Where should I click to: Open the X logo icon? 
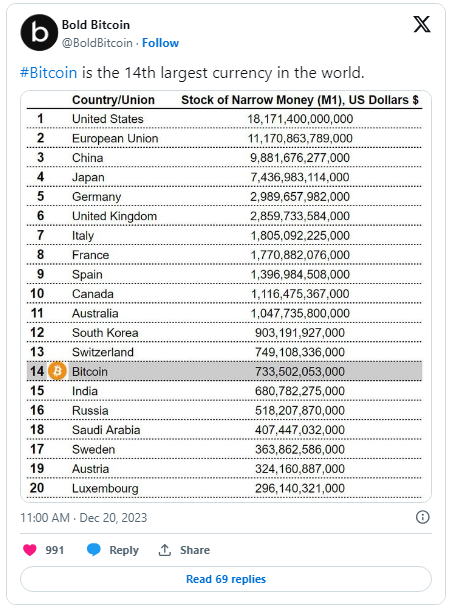(x=422, y=24)
